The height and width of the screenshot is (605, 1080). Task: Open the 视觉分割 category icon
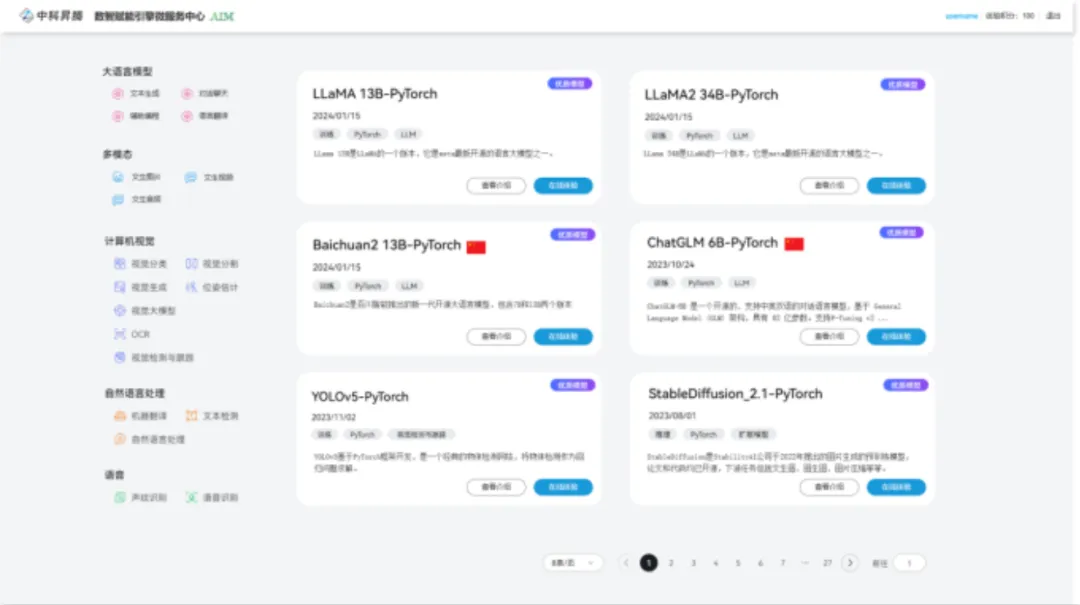[x=191, y=264]
